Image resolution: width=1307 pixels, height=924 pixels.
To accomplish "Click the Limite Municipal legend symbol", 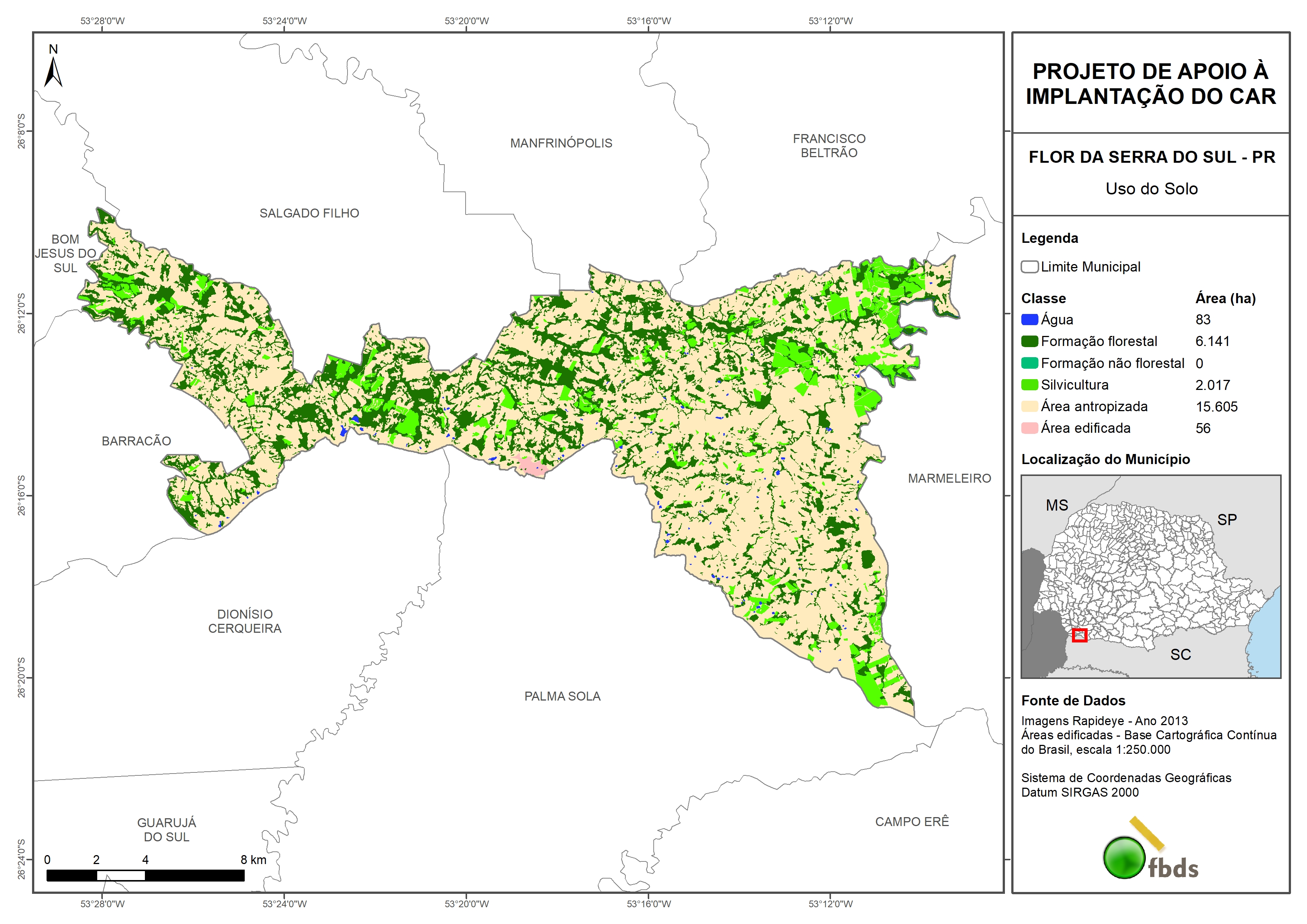I will [x=1029, y=266].
